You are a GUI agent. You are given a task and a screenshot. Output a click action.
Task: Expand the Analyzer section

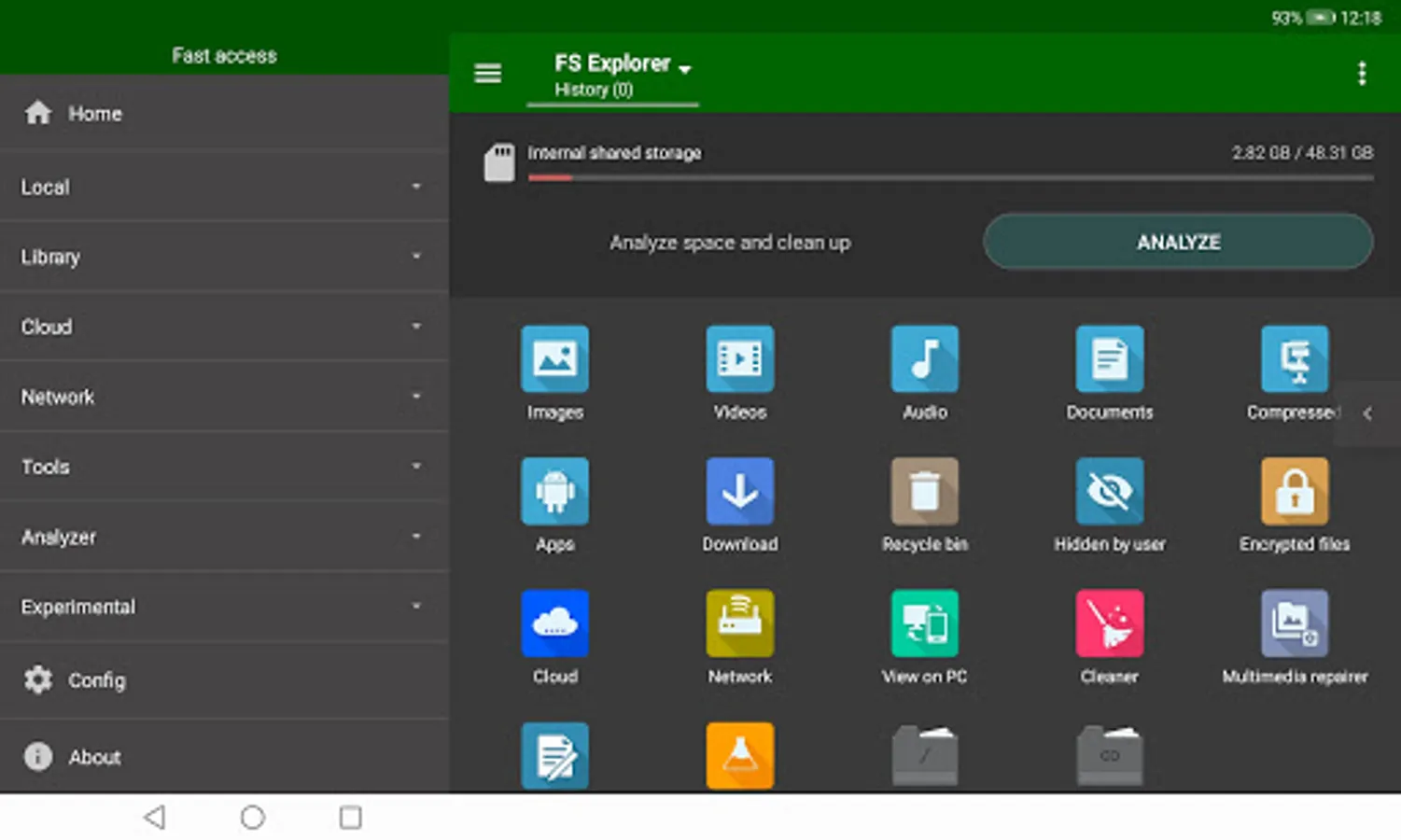224,537
